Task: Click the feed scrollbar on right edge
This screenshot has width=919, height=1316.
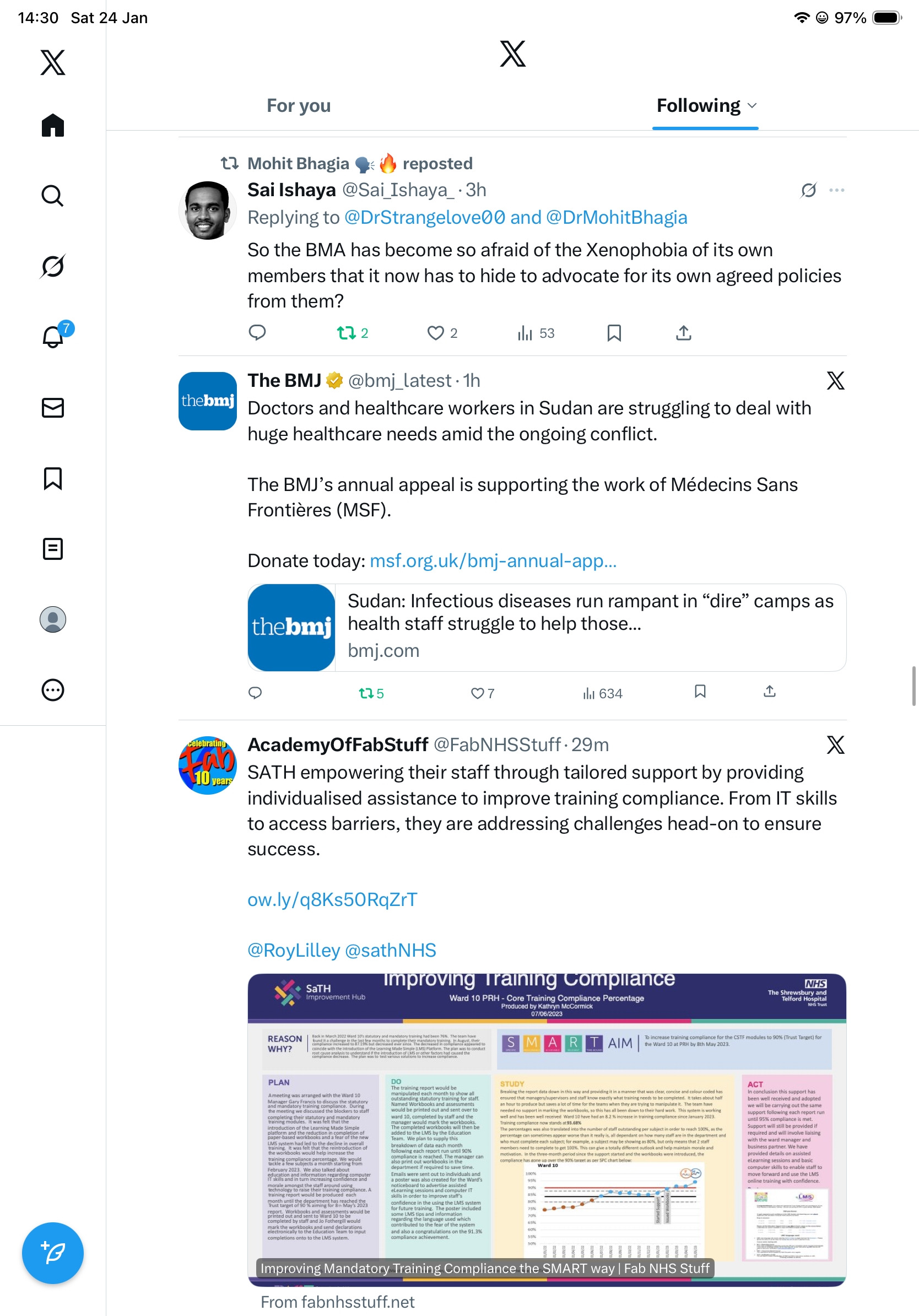Action: pyautogui.click(x=915, y=686)
